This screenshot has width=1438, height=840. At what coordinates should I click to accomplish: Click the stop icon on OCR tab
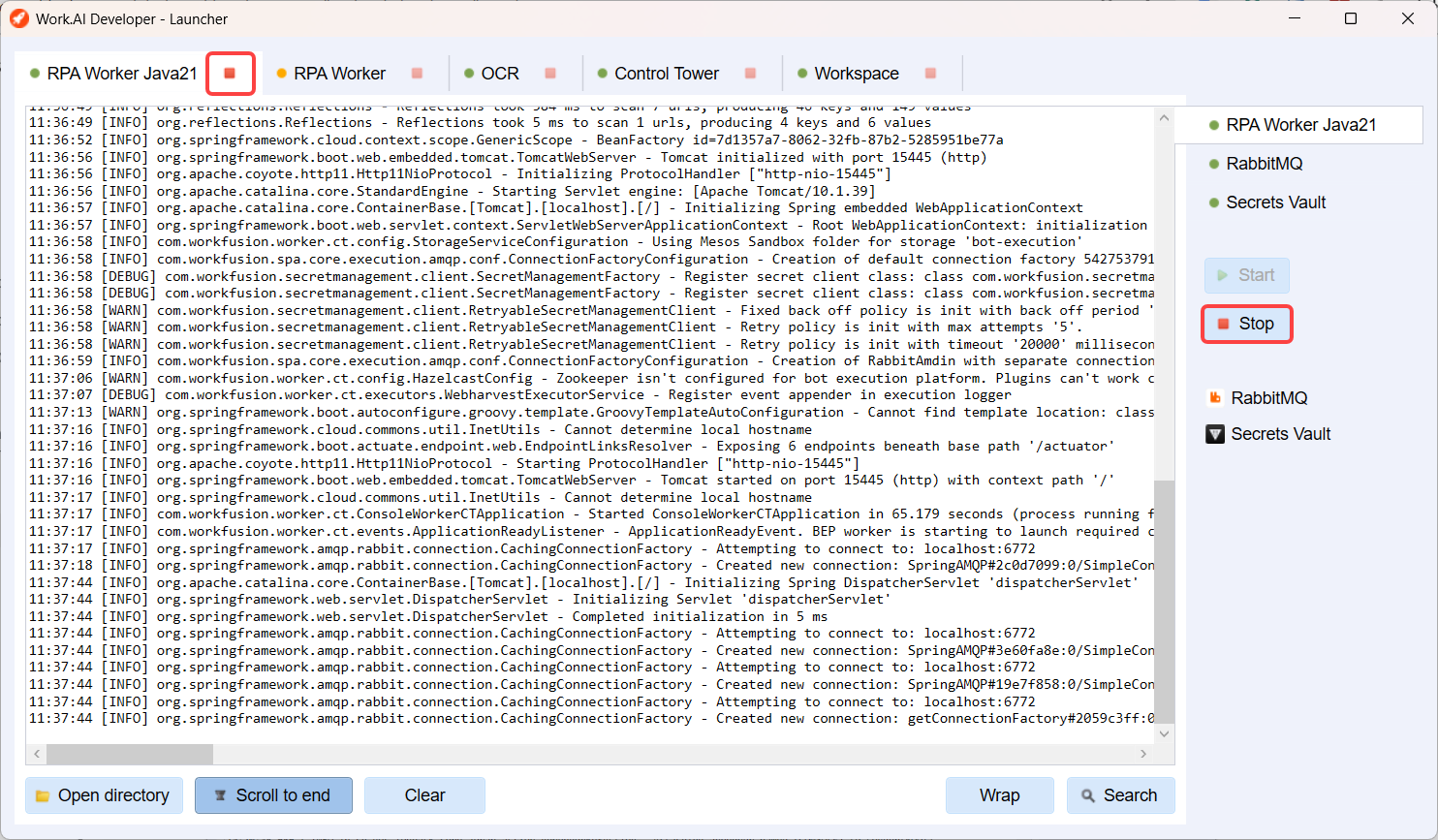[x=550, y=74]
